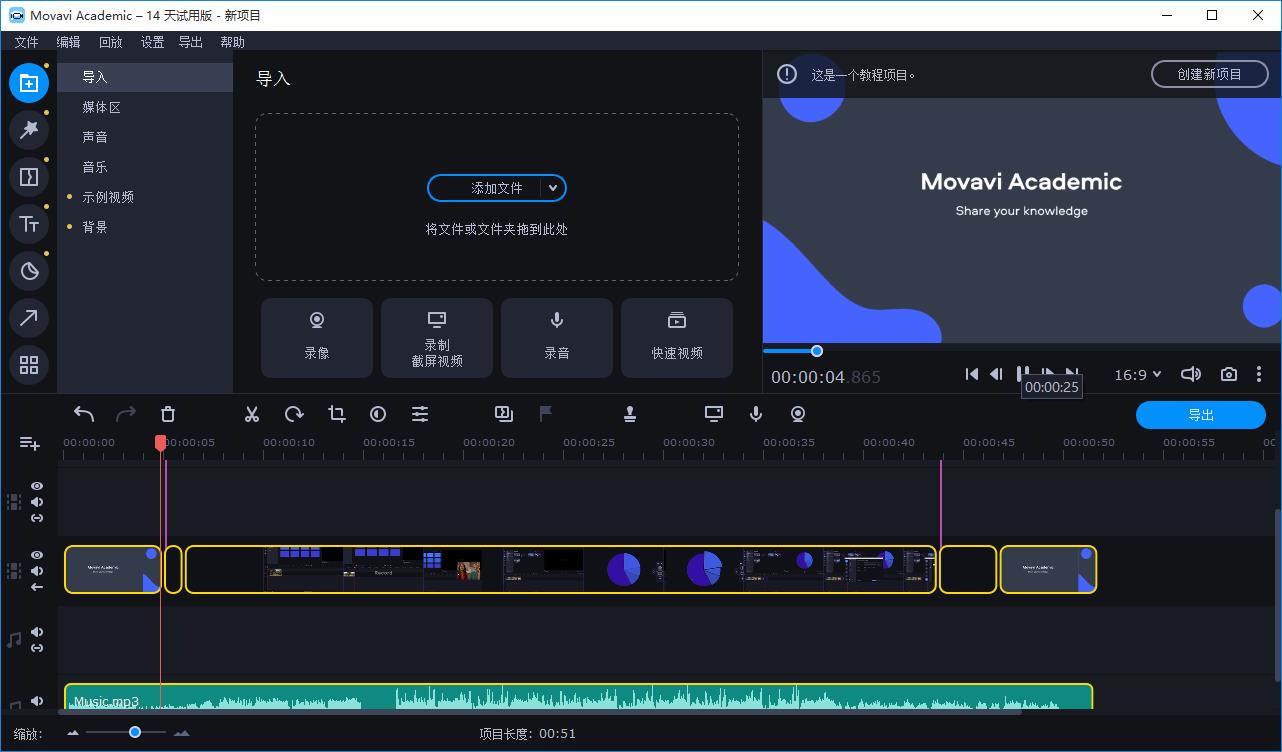Select the Music.mp3 audio clip
Screen dimensions: 1282x752
[579, 697]
